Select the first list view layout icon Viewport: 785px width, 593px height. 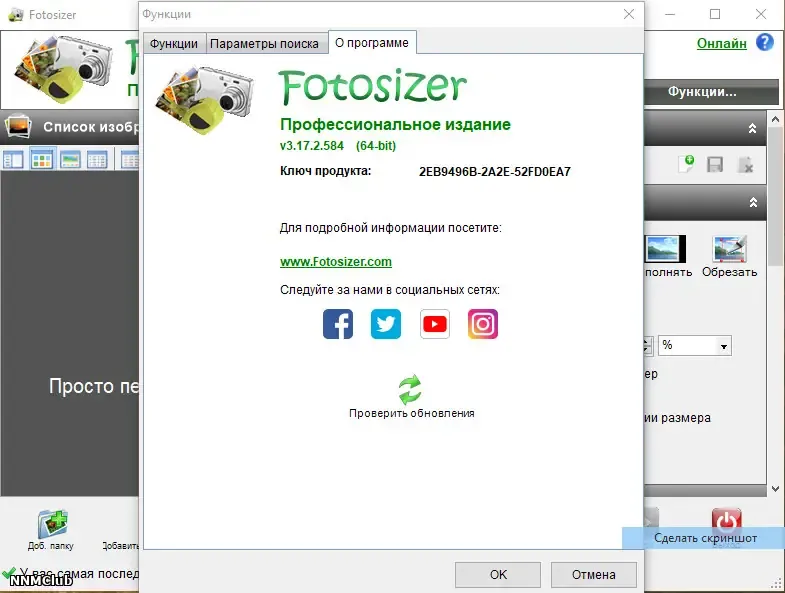(x=13, y=160)
